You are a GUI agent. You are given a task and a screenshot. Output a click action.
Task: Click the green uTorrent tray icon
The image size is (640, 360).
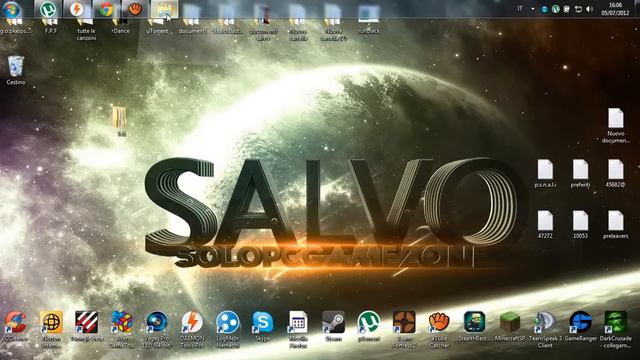point(555,9)
